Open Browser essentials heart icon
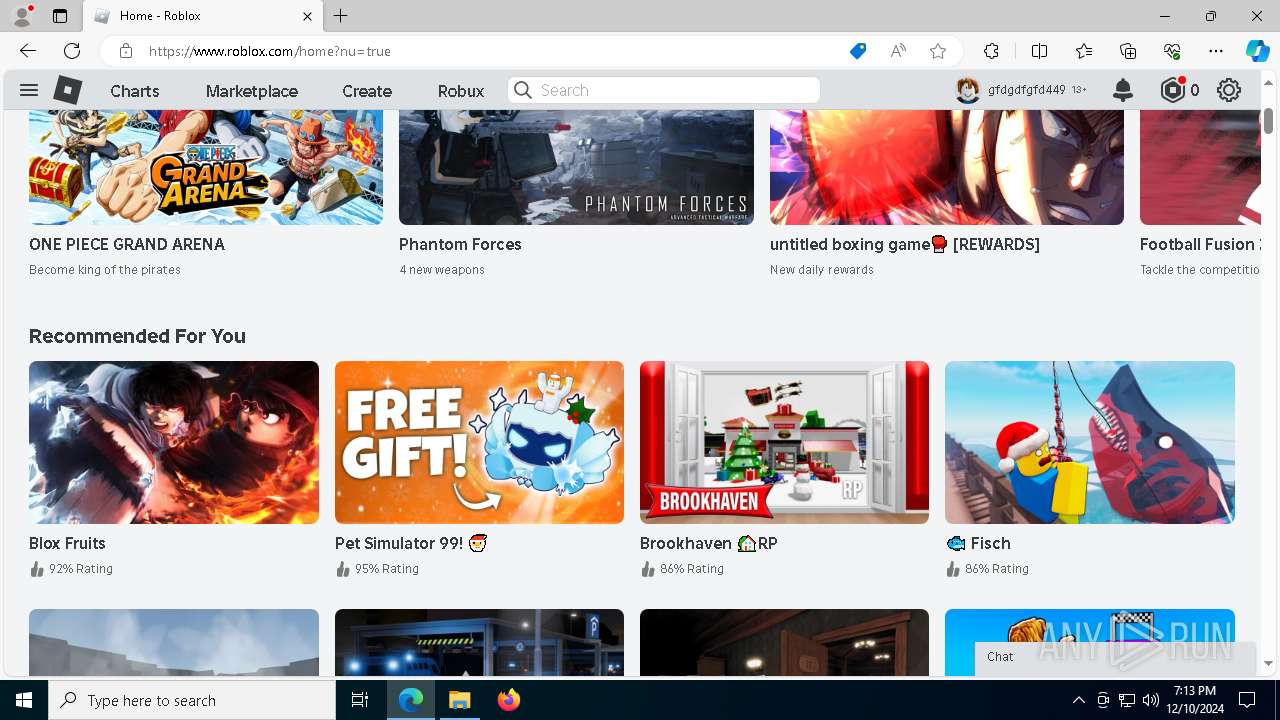This screenshot has height=720, width=1280. tap(1172, 51)
